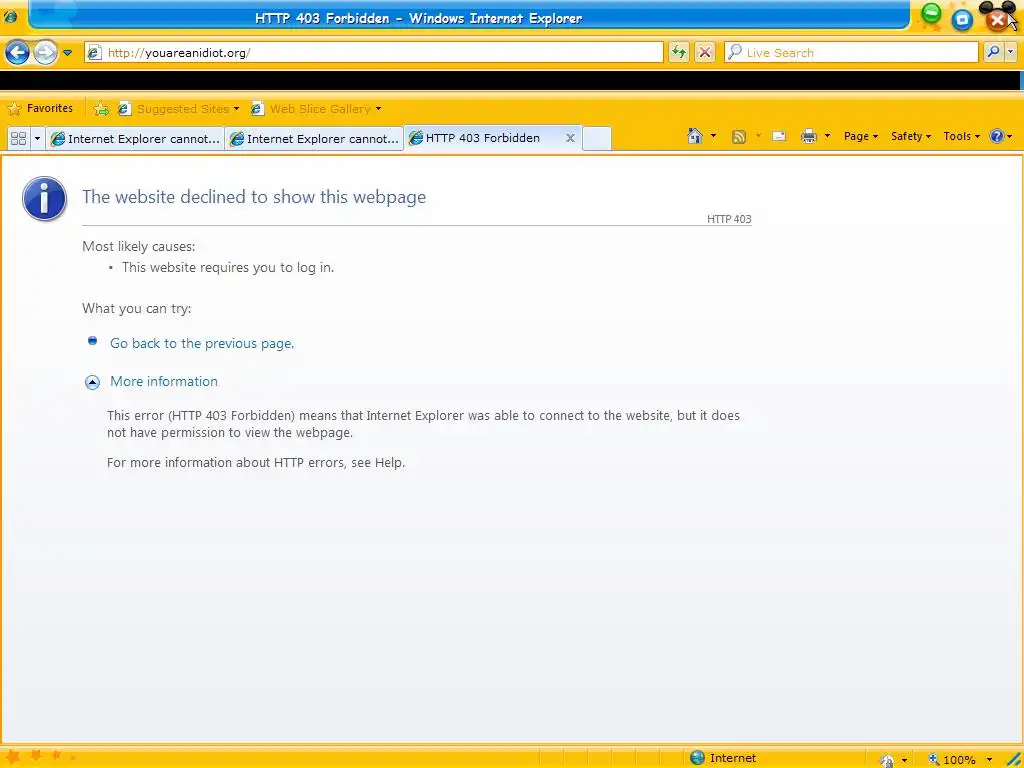Click the Forward arrow navigation button

click(45, 52)
